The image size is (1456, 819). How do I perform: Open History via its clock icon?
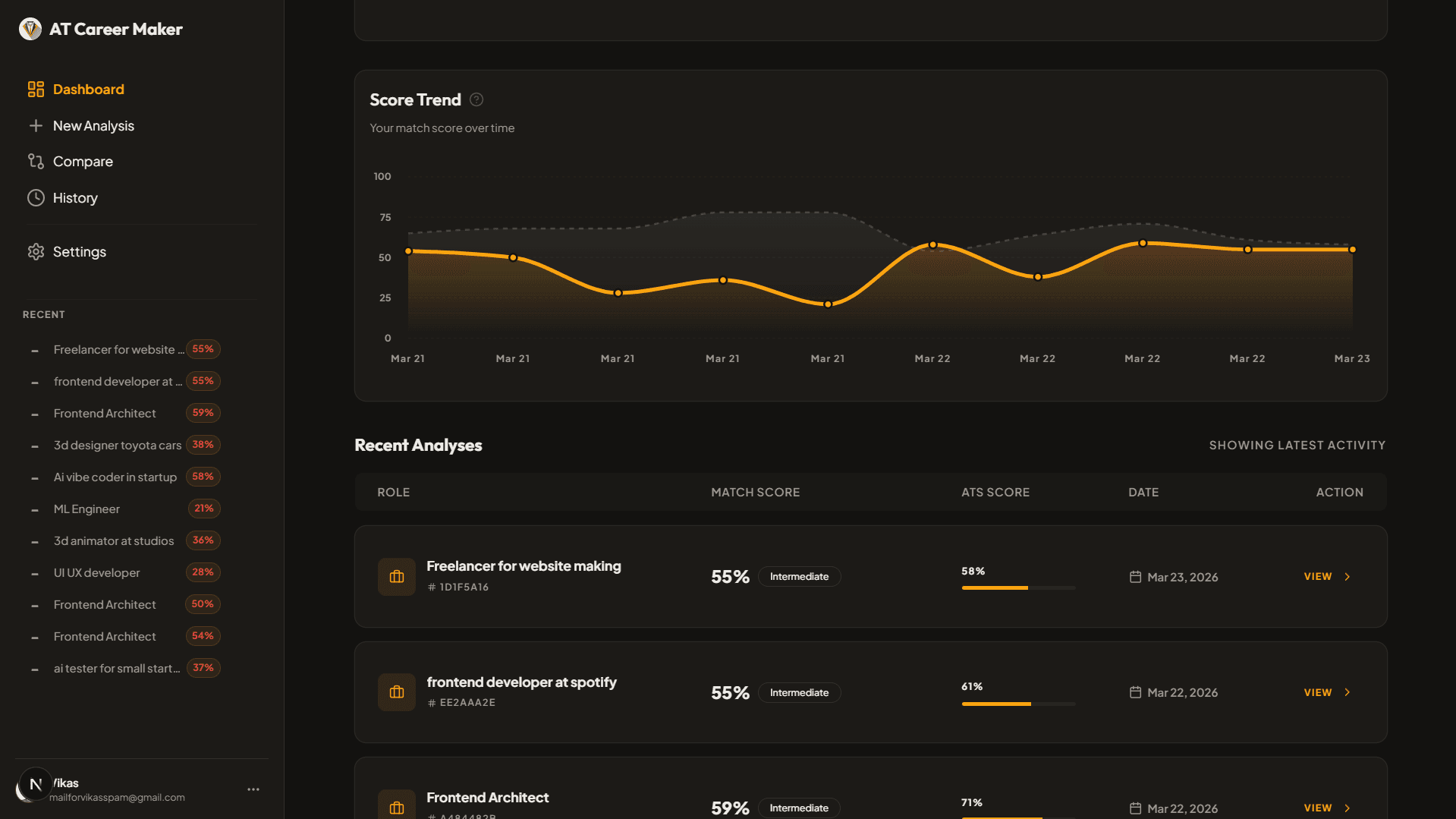tap(35, 197)
